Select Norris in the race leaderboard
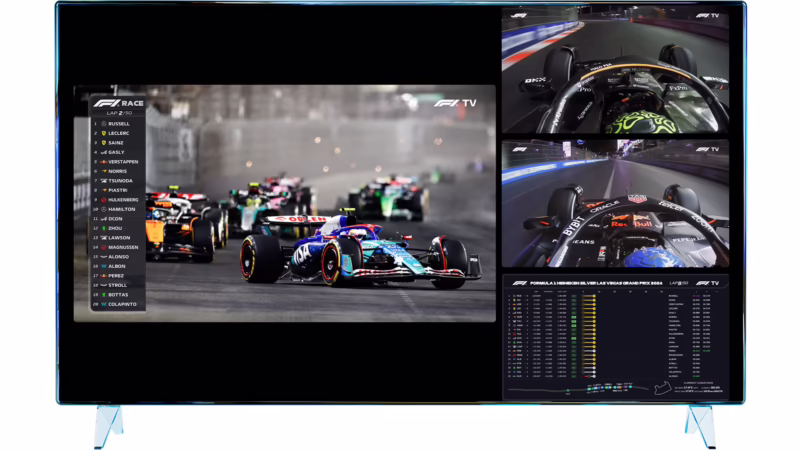The image size is (800, 450). pos(117,171)
